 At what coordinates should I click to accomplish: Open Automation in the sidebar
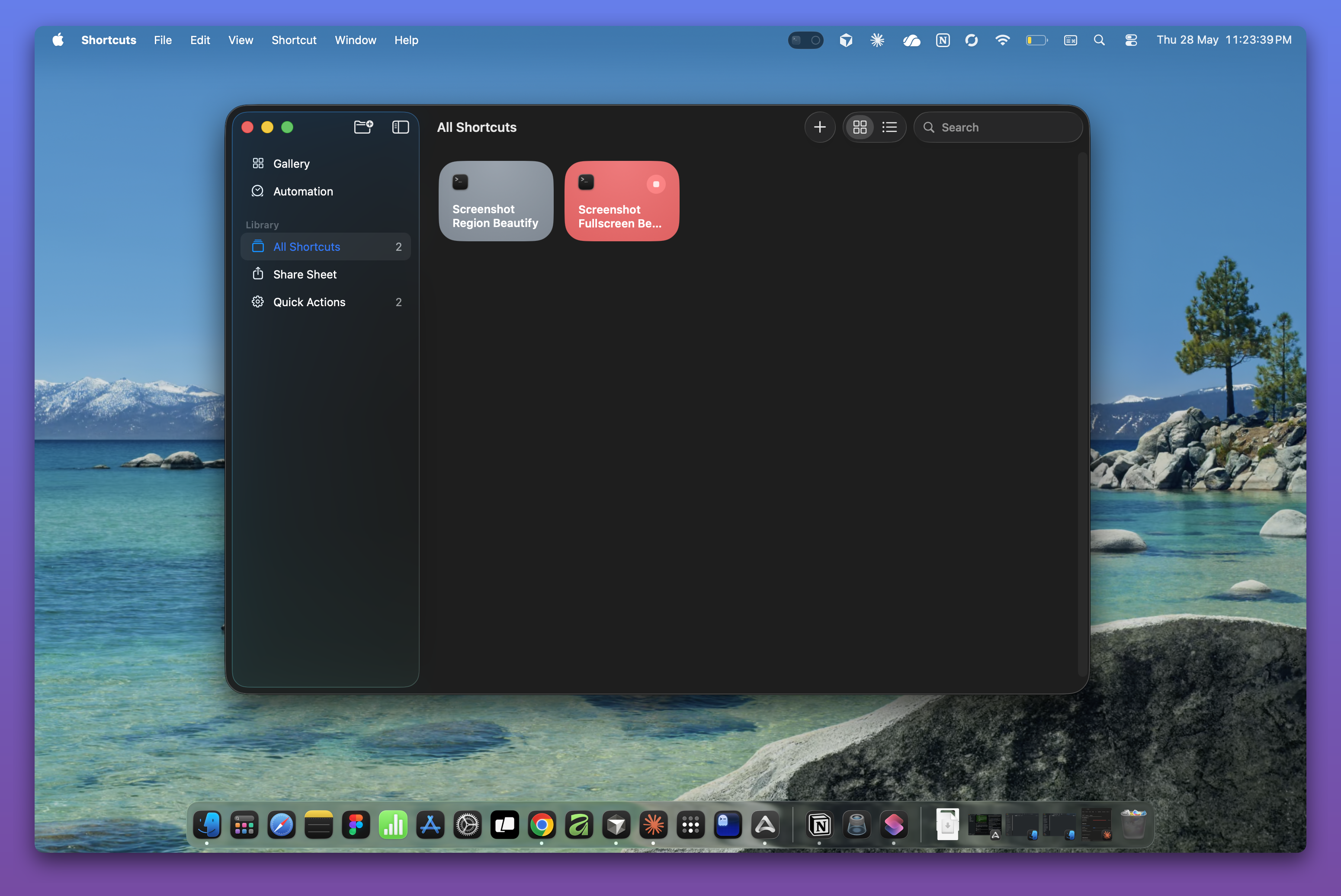tap(325, 192)
